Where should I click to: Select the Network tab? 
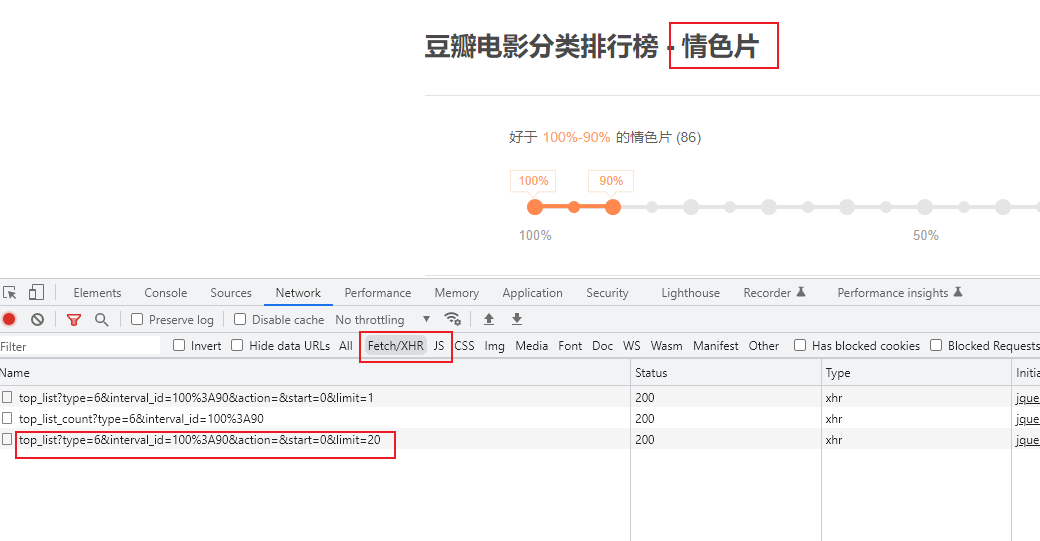[x=298, y=292]
